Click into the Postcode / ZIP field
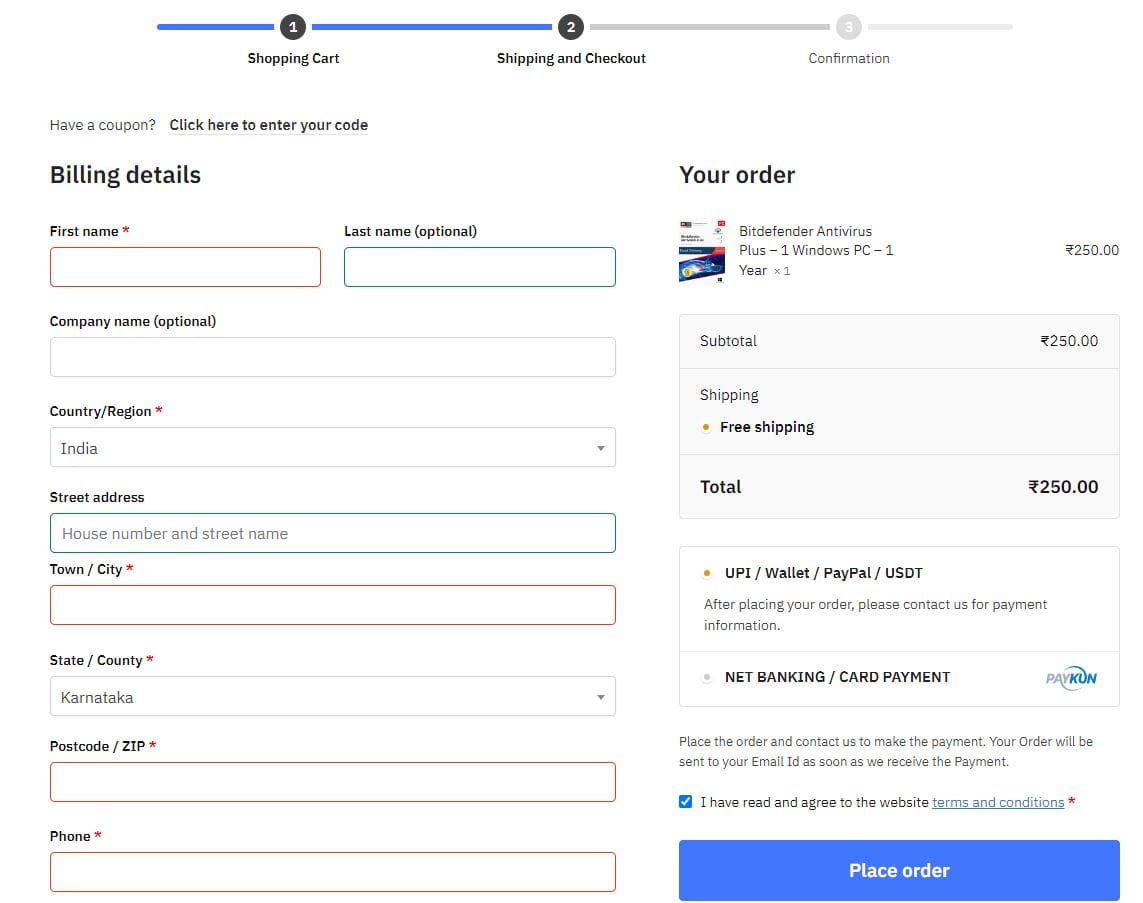 (332, 782)
